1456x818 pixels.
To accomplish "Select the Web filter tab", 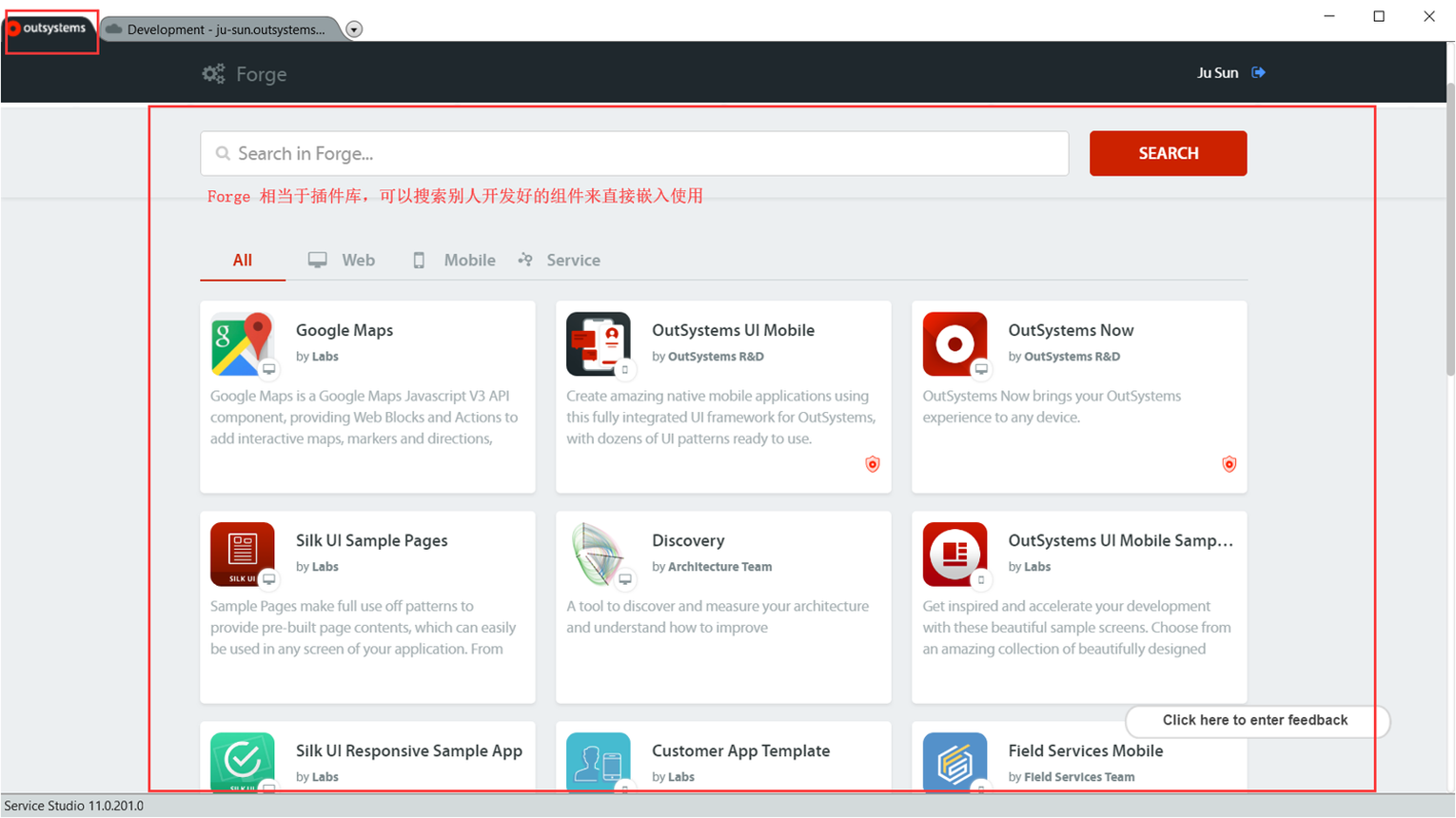I will (x=342, y=260).
